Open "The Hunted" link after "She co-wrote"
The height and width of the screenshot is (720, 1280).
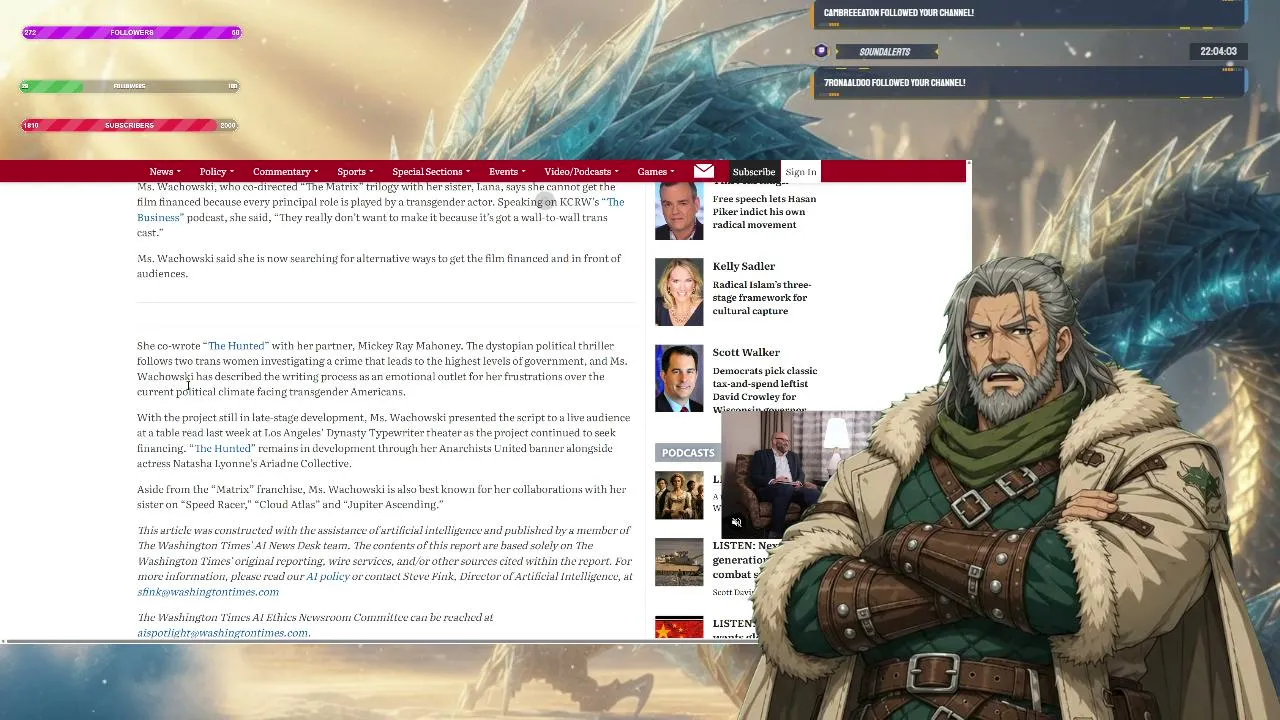point(236,346)
